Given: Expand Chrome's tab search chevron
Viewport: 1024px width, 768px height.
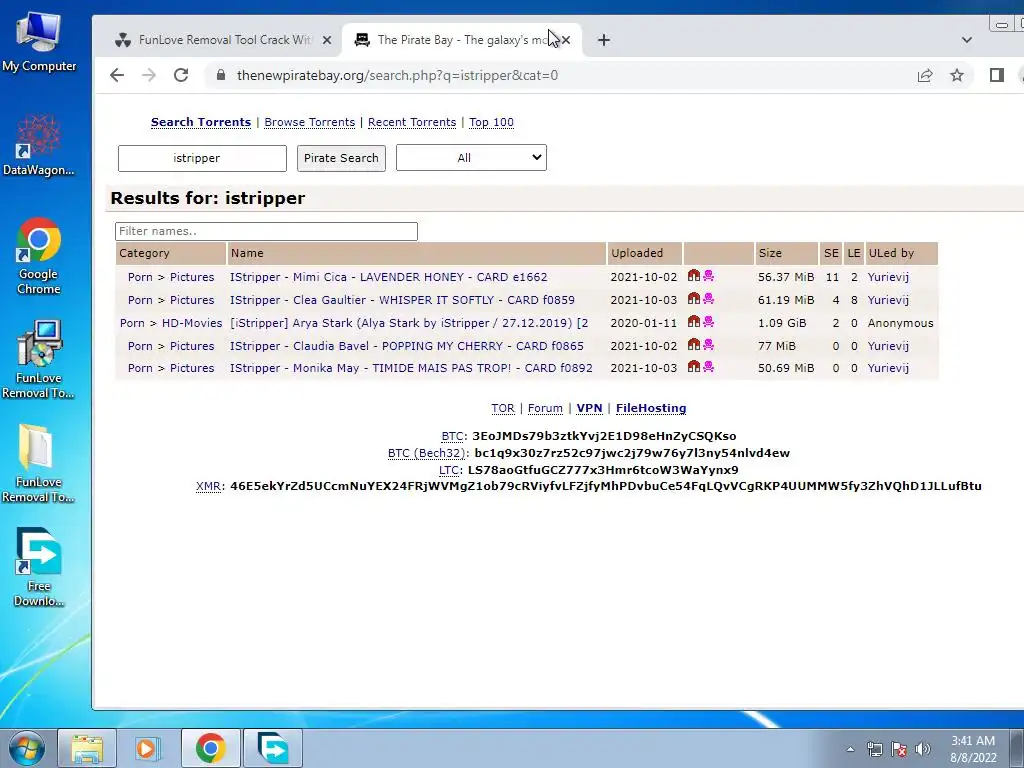Looking at the screenshot, I should point(967,40).
